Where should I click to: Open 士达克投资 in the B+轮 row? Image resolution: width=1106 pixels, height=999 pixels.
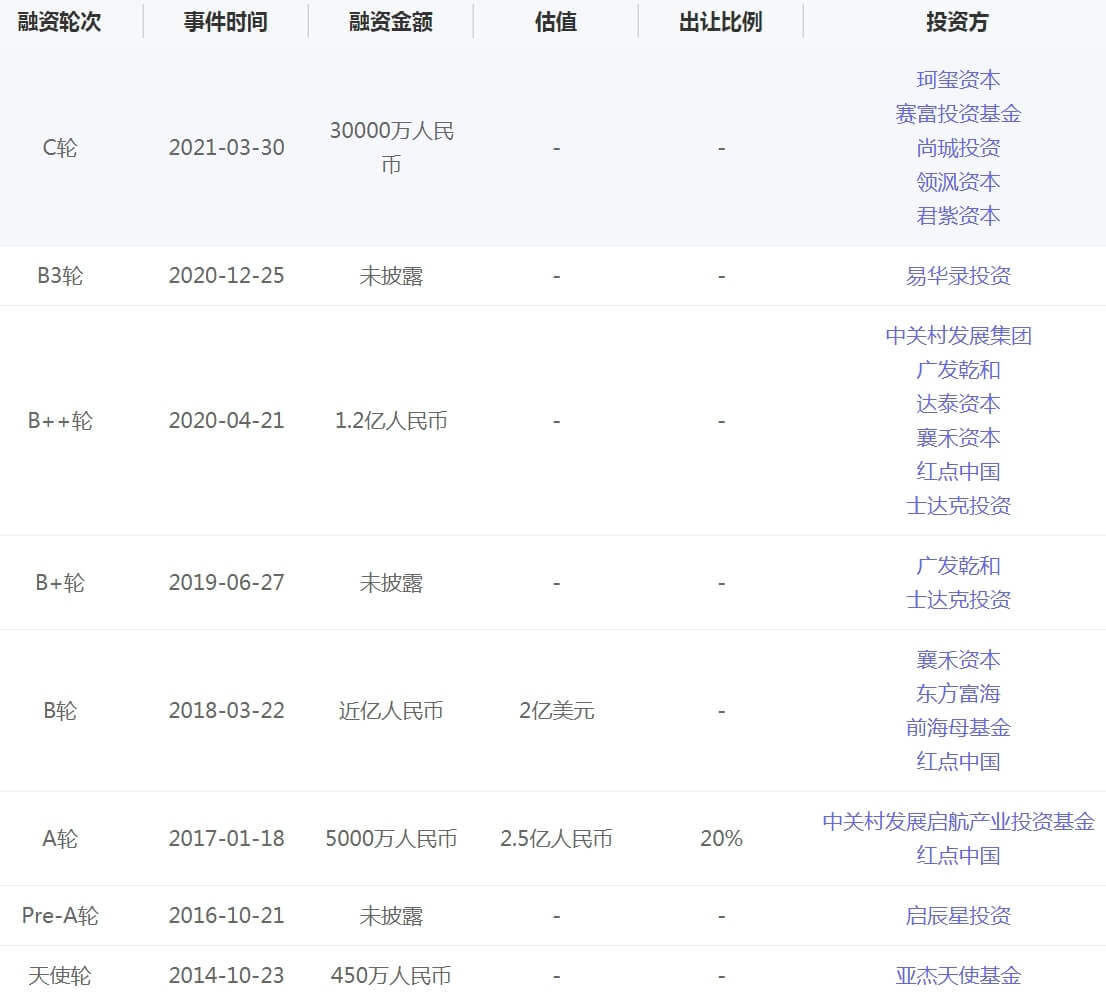tap(958, 600)
